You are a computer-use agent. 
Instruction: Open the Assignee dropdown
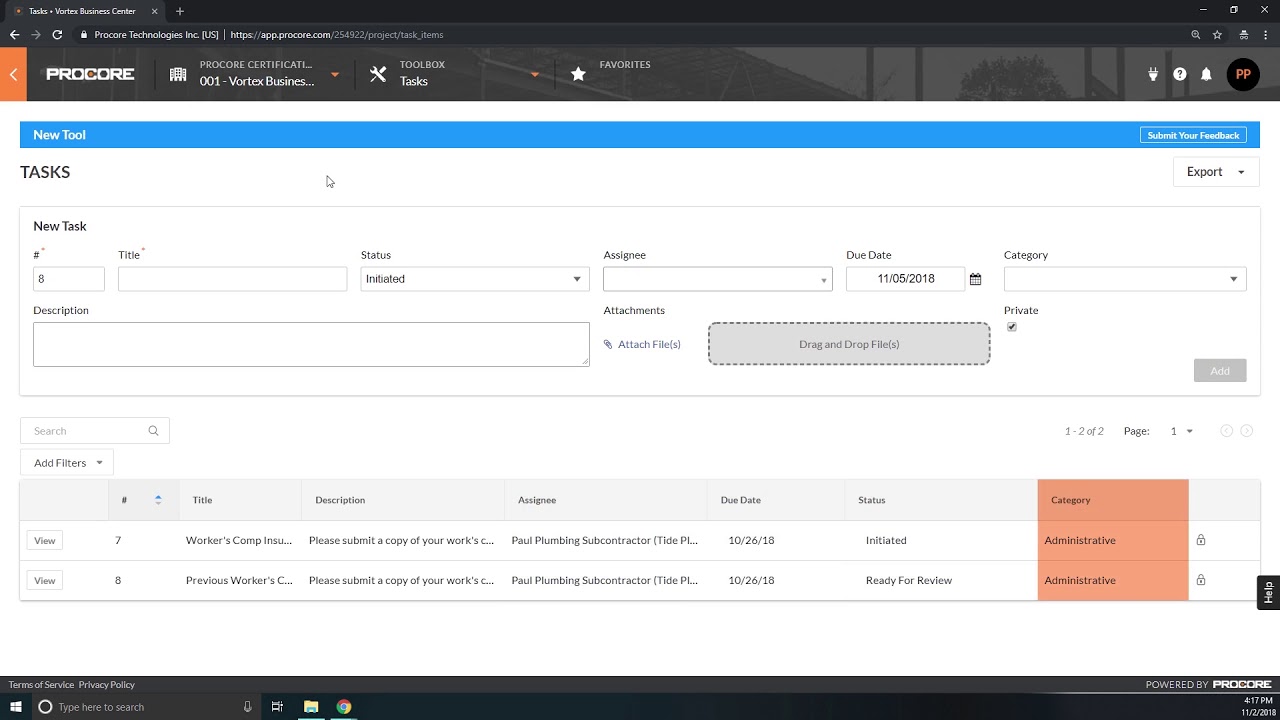click(718, 279)
